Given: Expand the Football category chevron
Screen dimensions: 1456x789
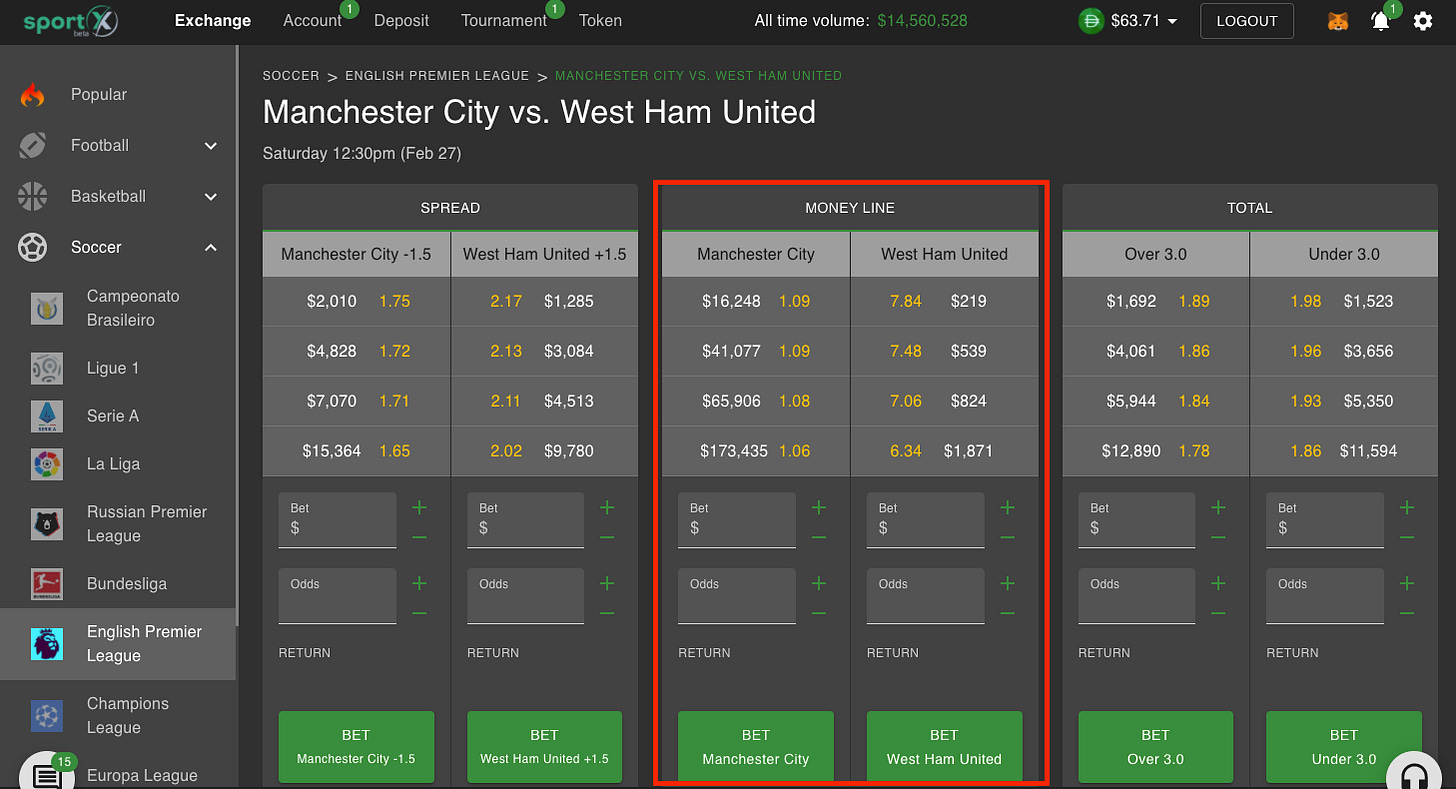Looking at the screenshot, I should click(211, 146).
